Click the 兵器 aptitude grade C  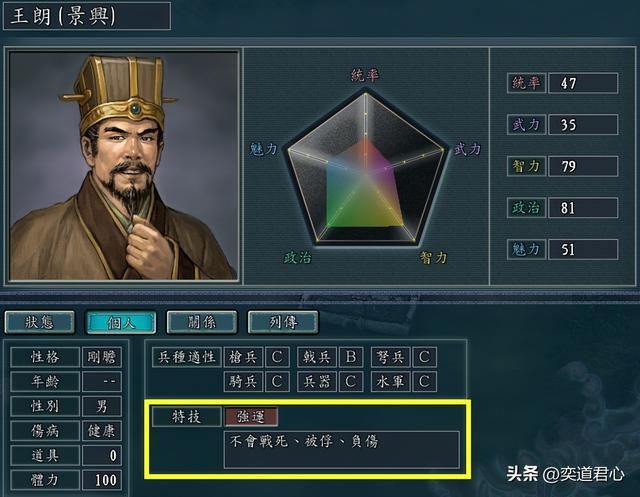(351, 382)
